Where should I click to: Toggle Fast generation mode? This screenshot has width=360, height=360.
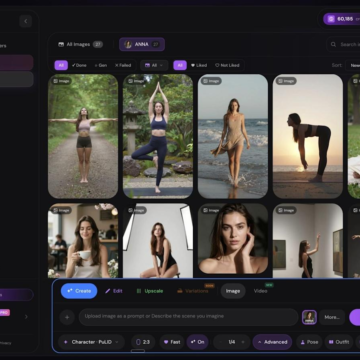pos(172,342)
